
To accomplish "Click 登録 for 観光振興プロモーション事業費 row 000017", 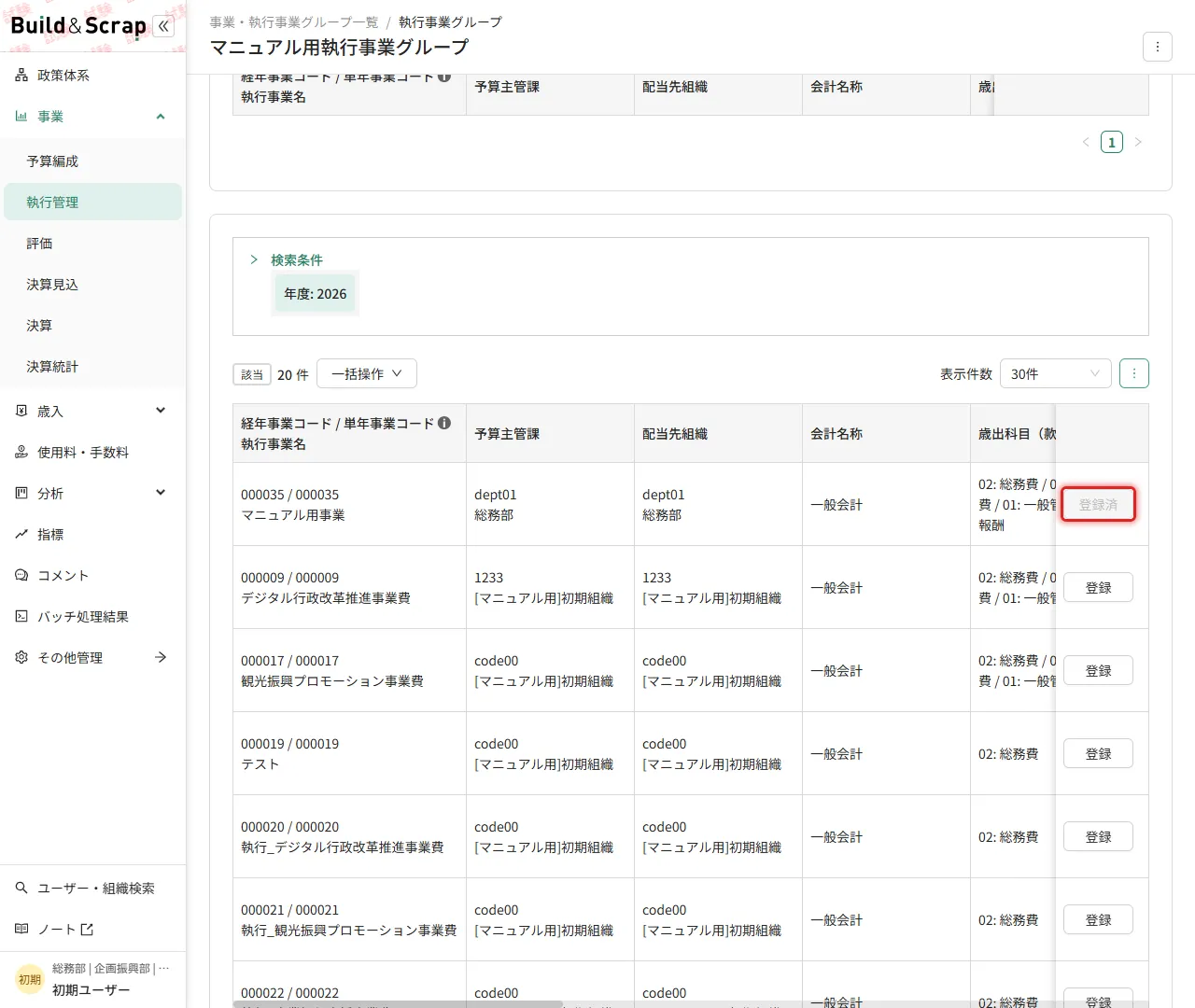I will [1098, 671].
